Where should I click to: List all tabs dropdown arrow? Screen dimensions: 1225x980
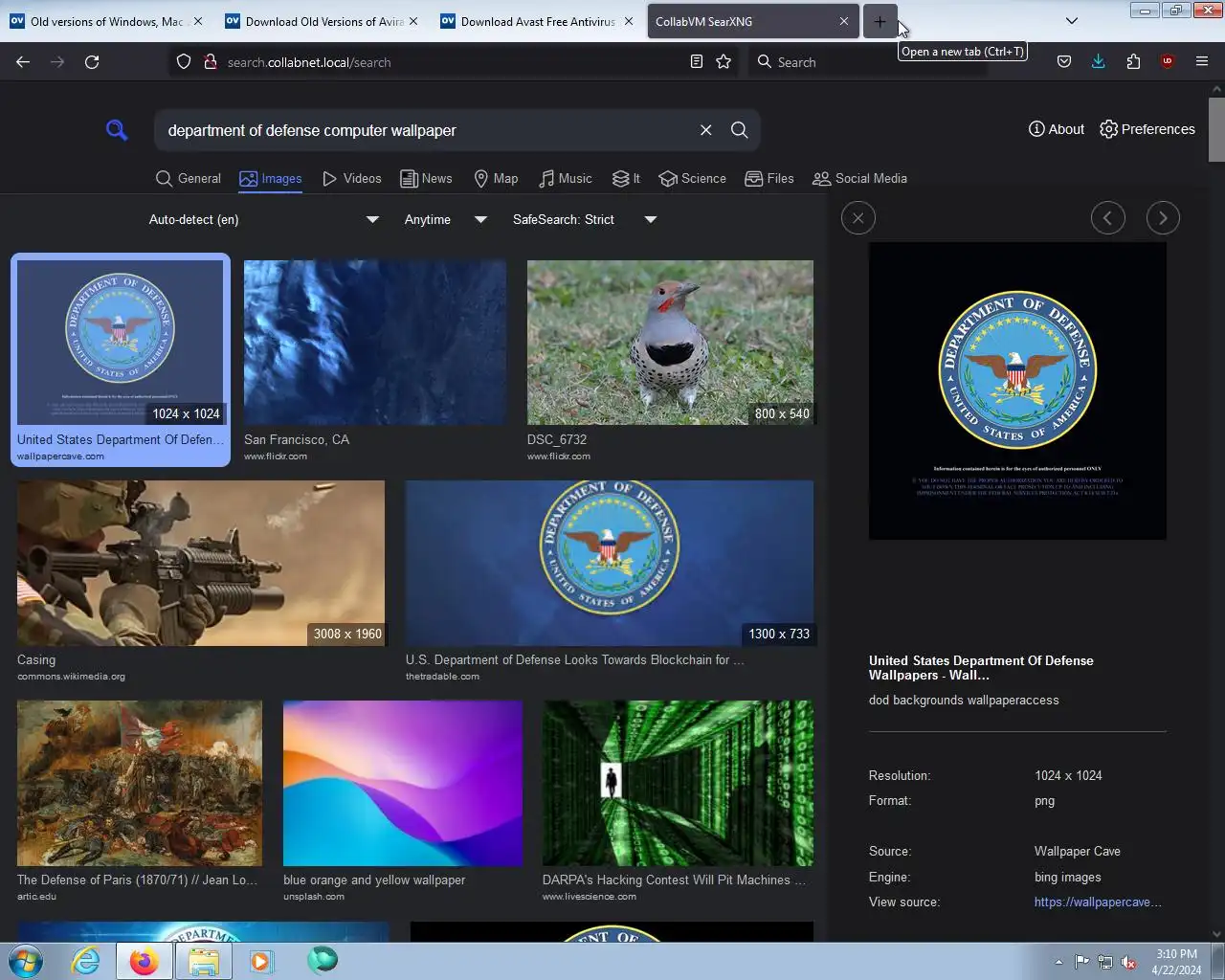1072,21
